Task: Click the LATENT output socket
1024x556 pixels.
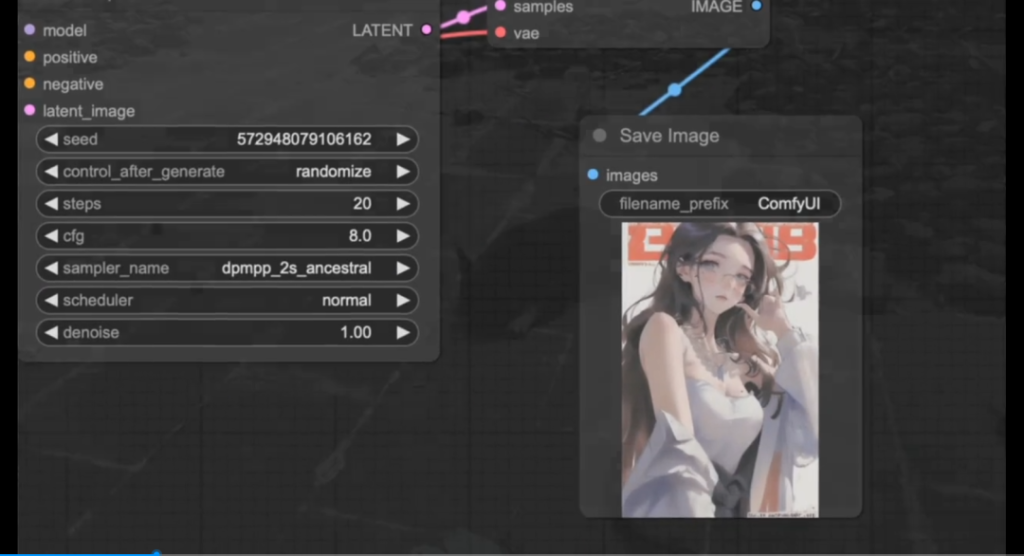Action: click(426, 29)
